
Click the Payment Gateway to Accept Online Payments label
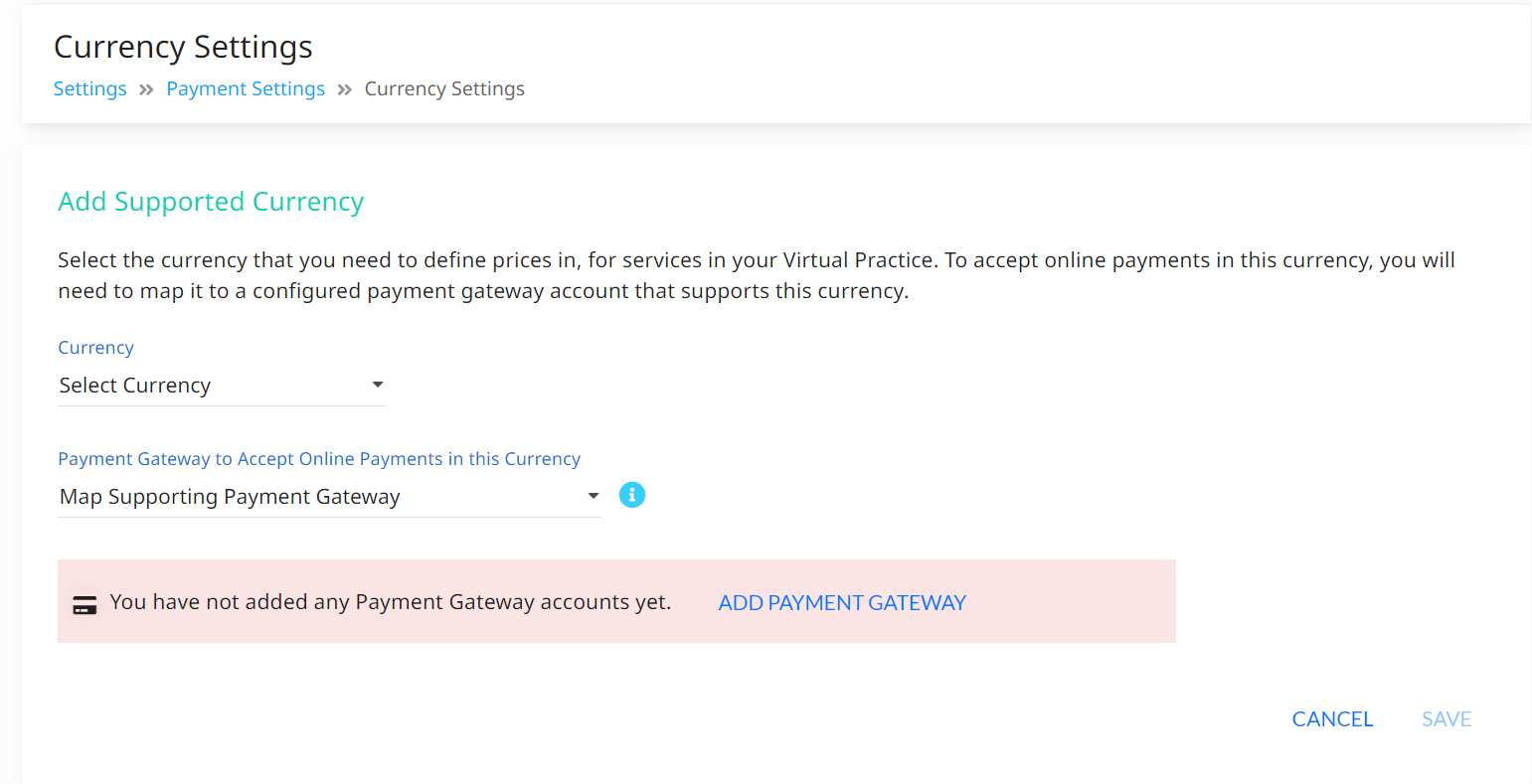tap(319, 459)
